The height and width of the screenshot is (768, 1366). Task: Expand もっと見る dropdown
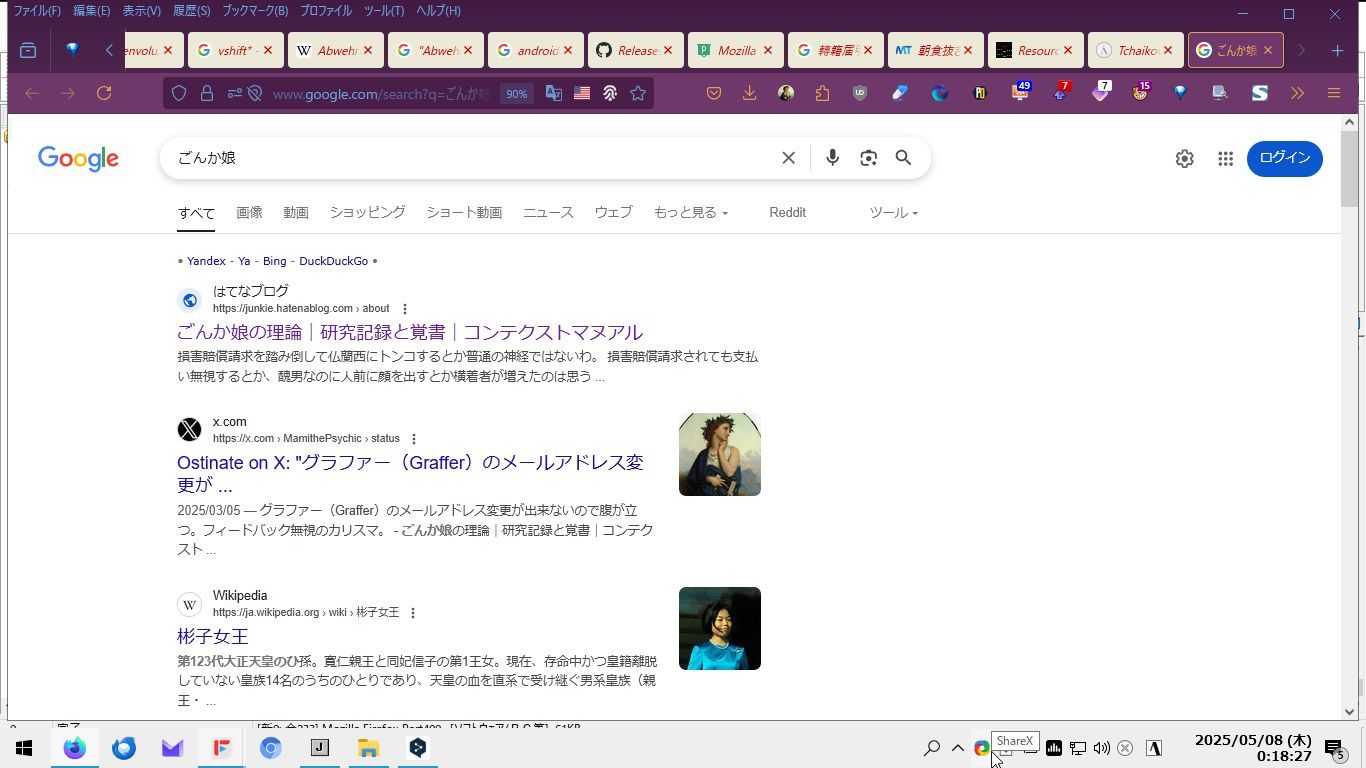click(691, 212)
